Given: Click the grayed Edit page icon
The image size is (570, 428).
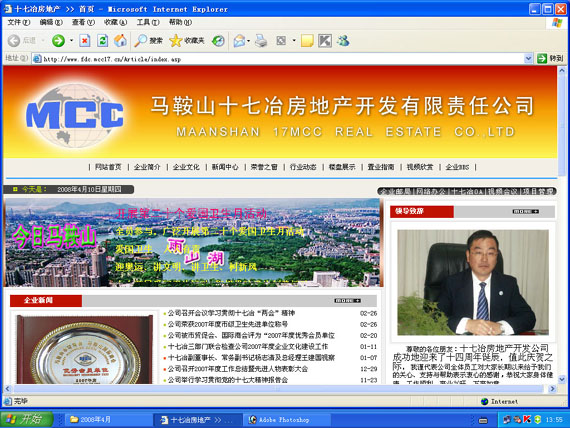Looking at the screenshot, I should pos(281,40).
